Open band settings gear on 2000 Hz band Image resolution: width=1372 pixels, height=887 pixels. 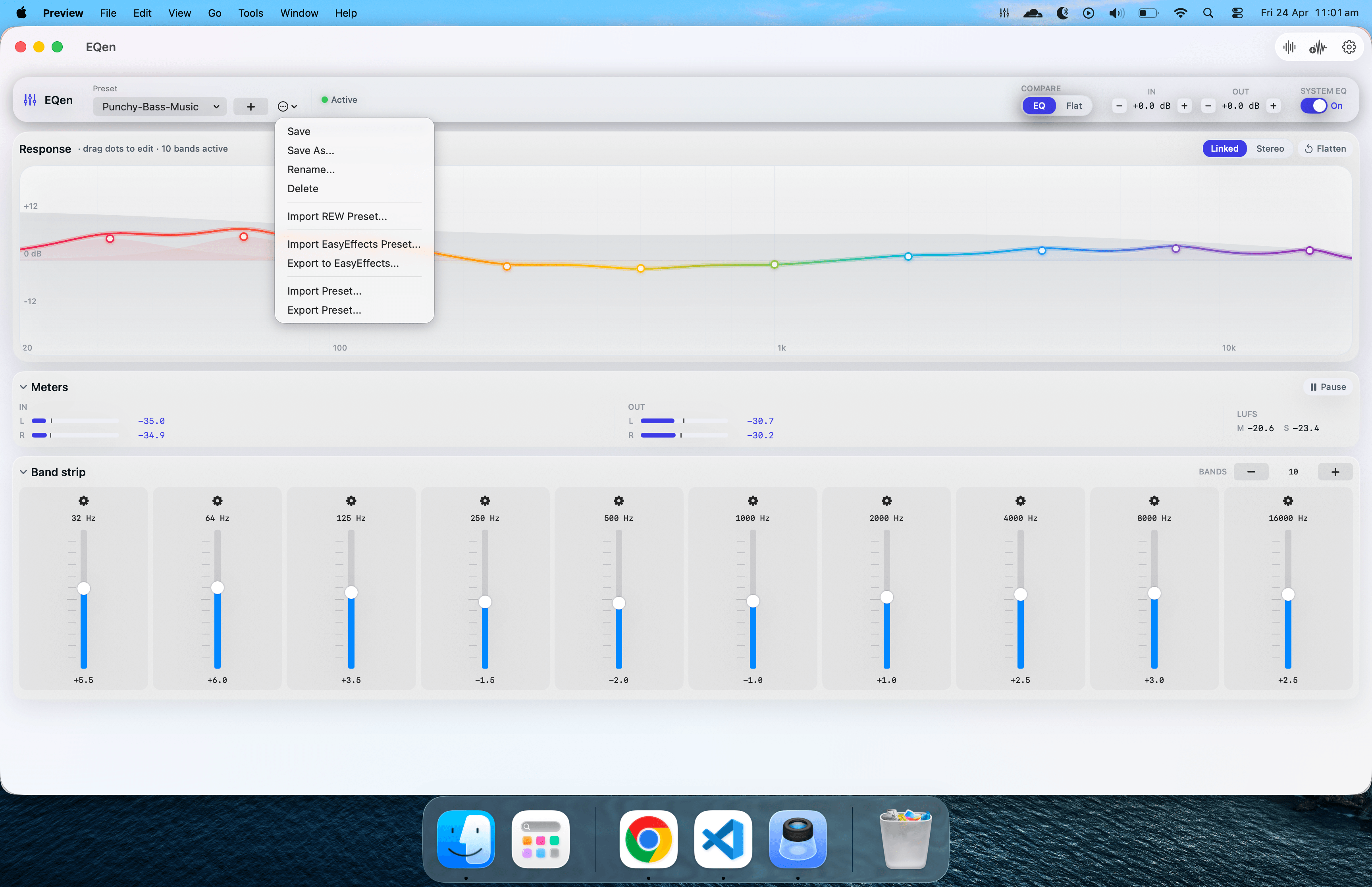886,501
